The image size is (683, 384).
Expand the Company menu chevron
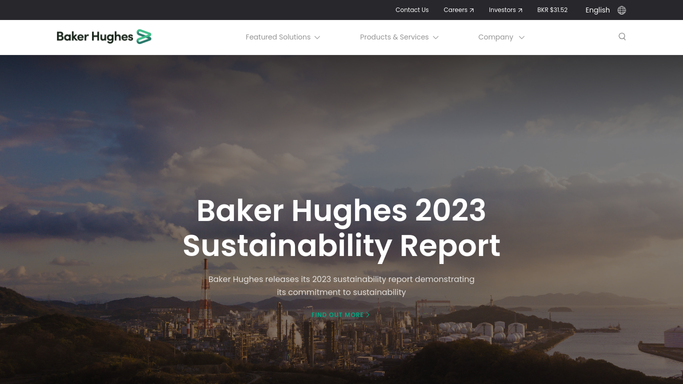tap(521, 37)
